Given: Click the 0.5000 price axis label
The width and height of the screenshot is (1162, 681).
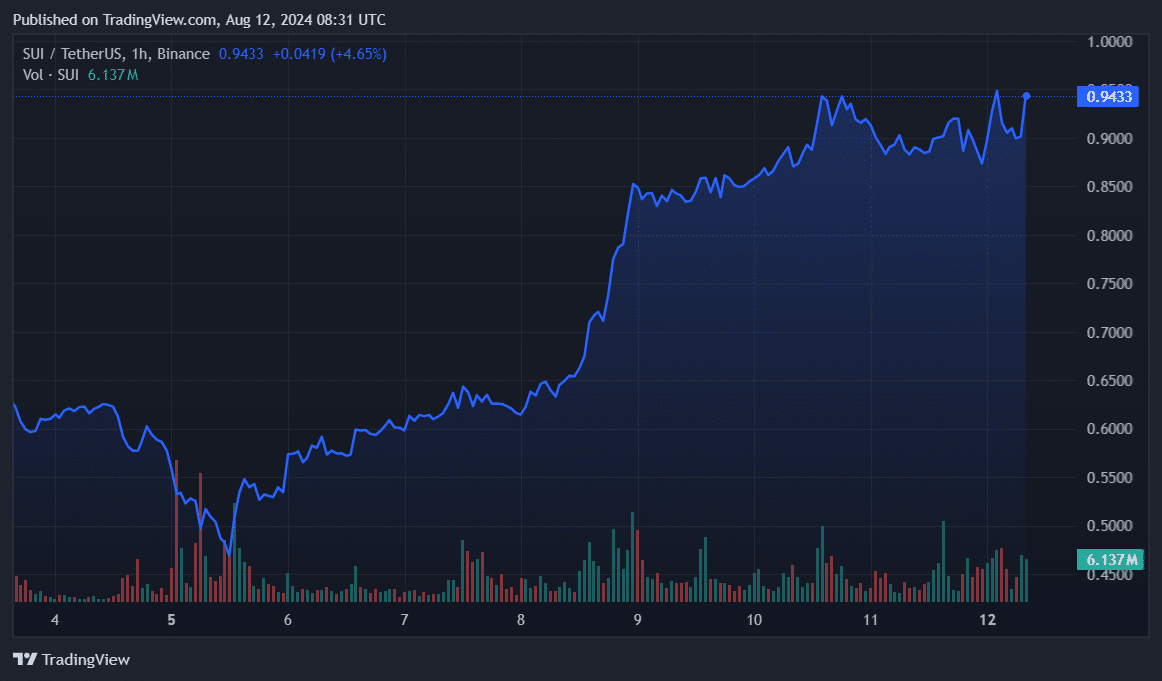Looking at the screenshot, I should 1109,526.
